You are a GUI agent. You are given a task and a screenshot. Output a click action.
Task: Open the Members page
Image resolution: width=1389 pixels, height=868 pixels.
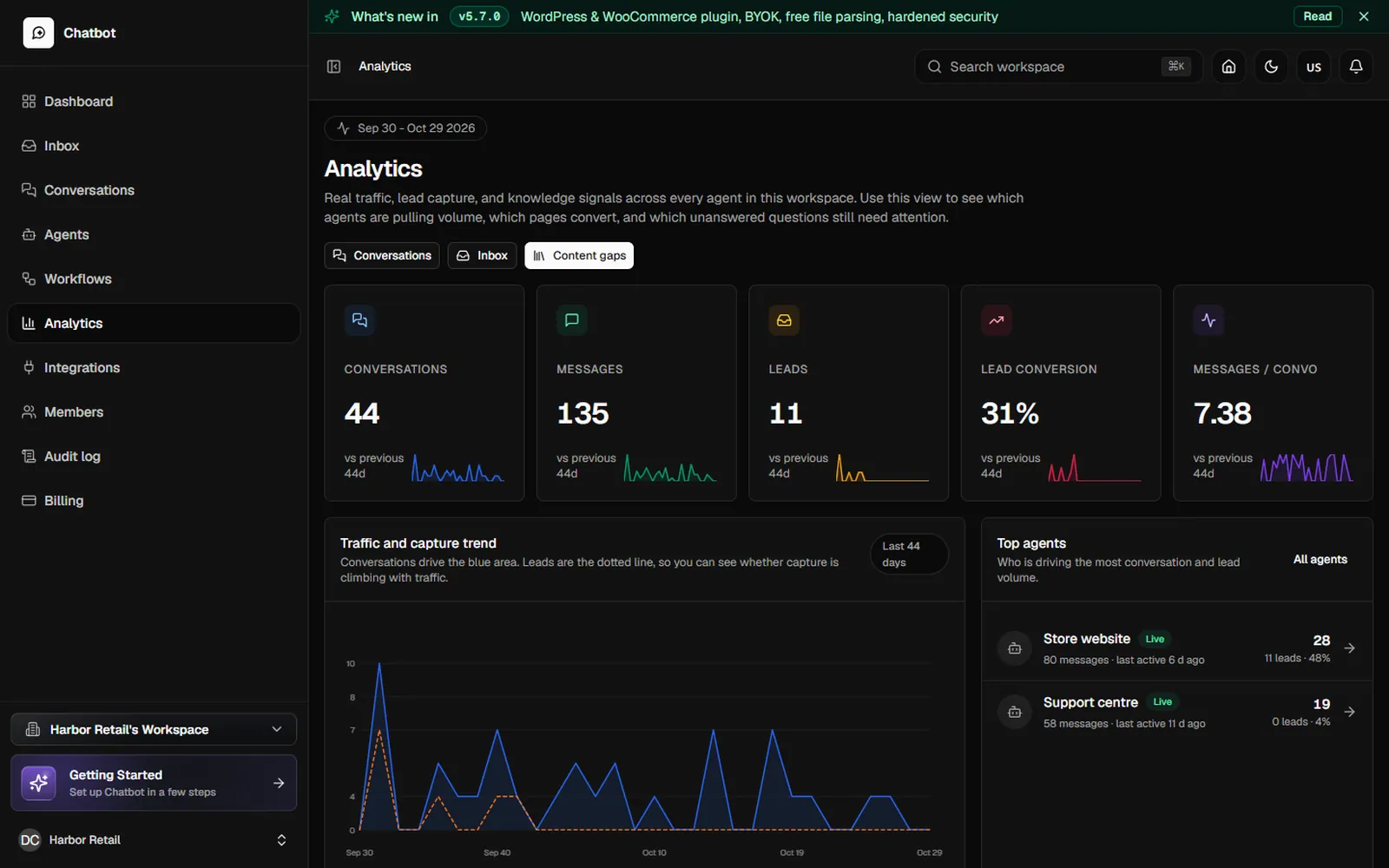coord(154,411)
